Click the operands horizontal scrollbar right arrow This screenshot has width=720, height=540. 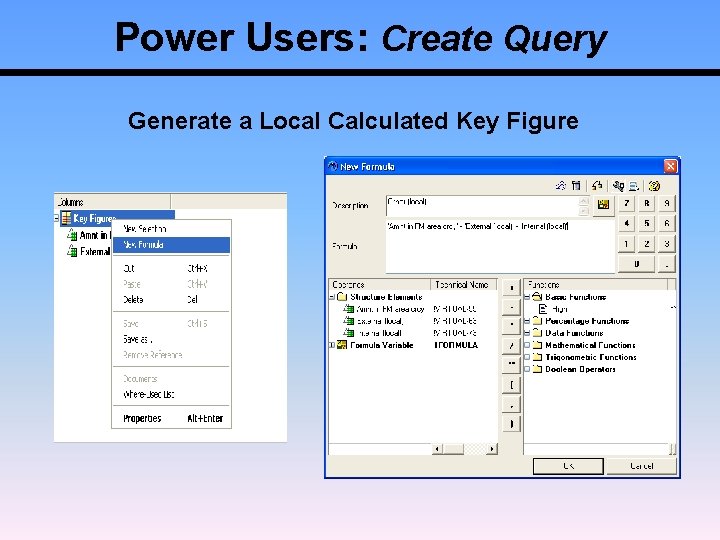[x=492, y=449]
